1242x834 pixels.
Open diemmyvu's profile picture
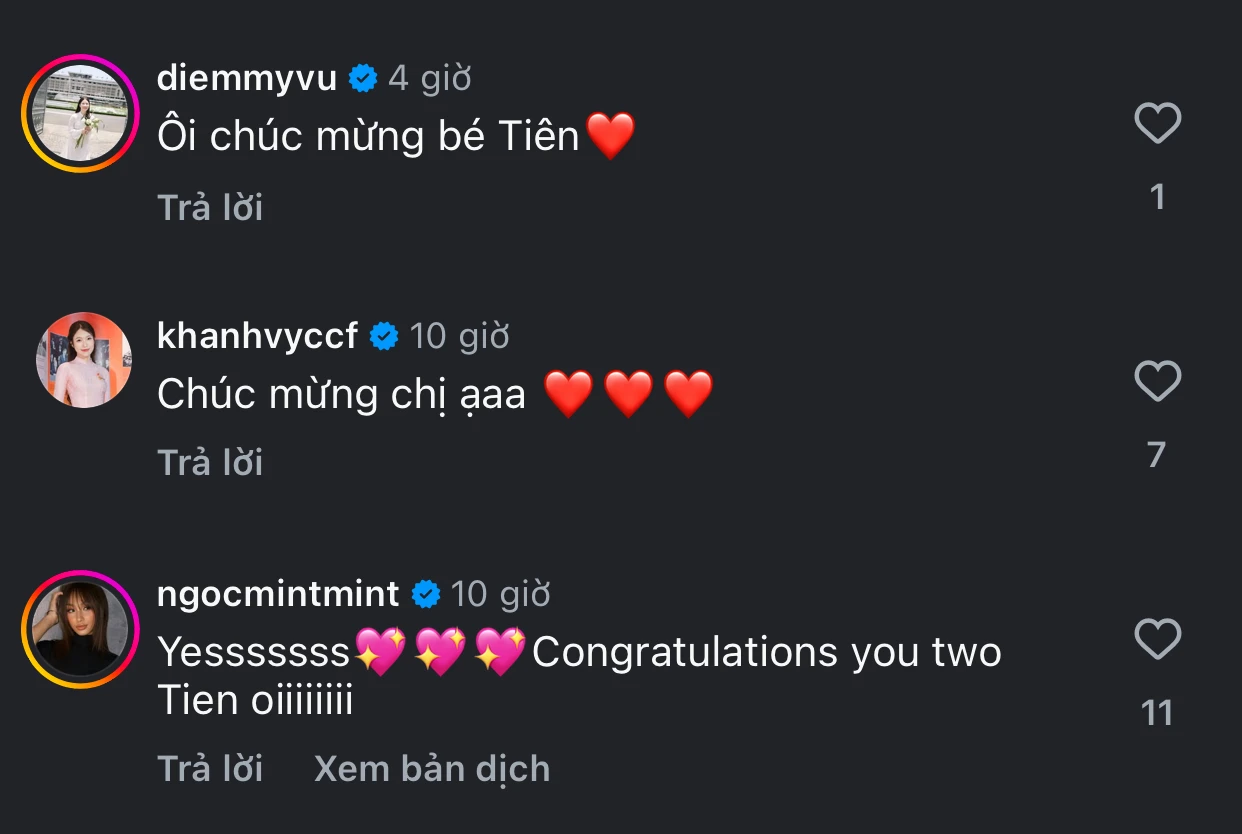pyautogui.click(x=80, y=113)
